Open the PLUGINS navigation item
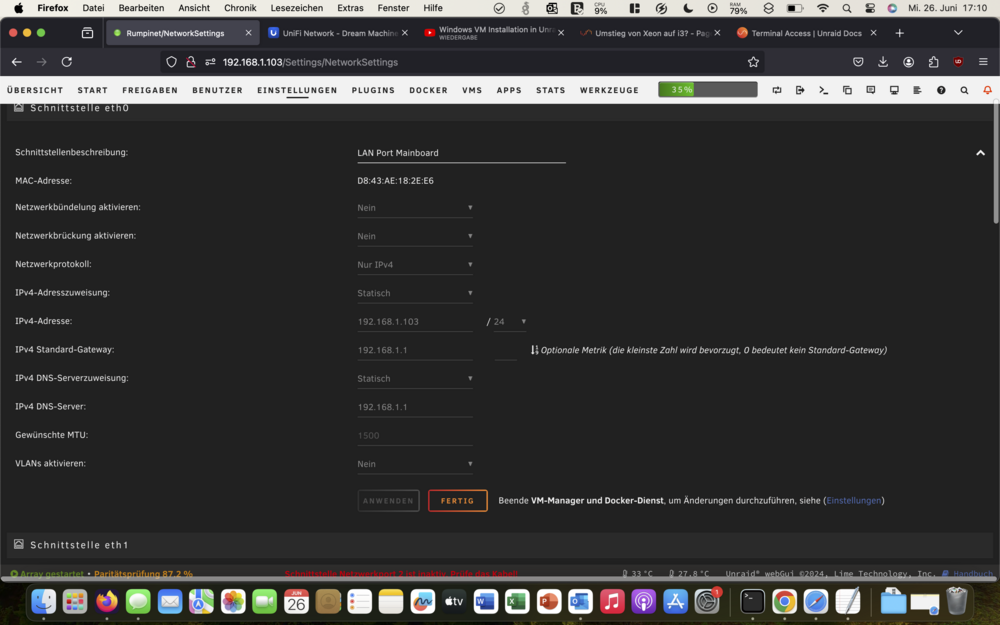 373,91
